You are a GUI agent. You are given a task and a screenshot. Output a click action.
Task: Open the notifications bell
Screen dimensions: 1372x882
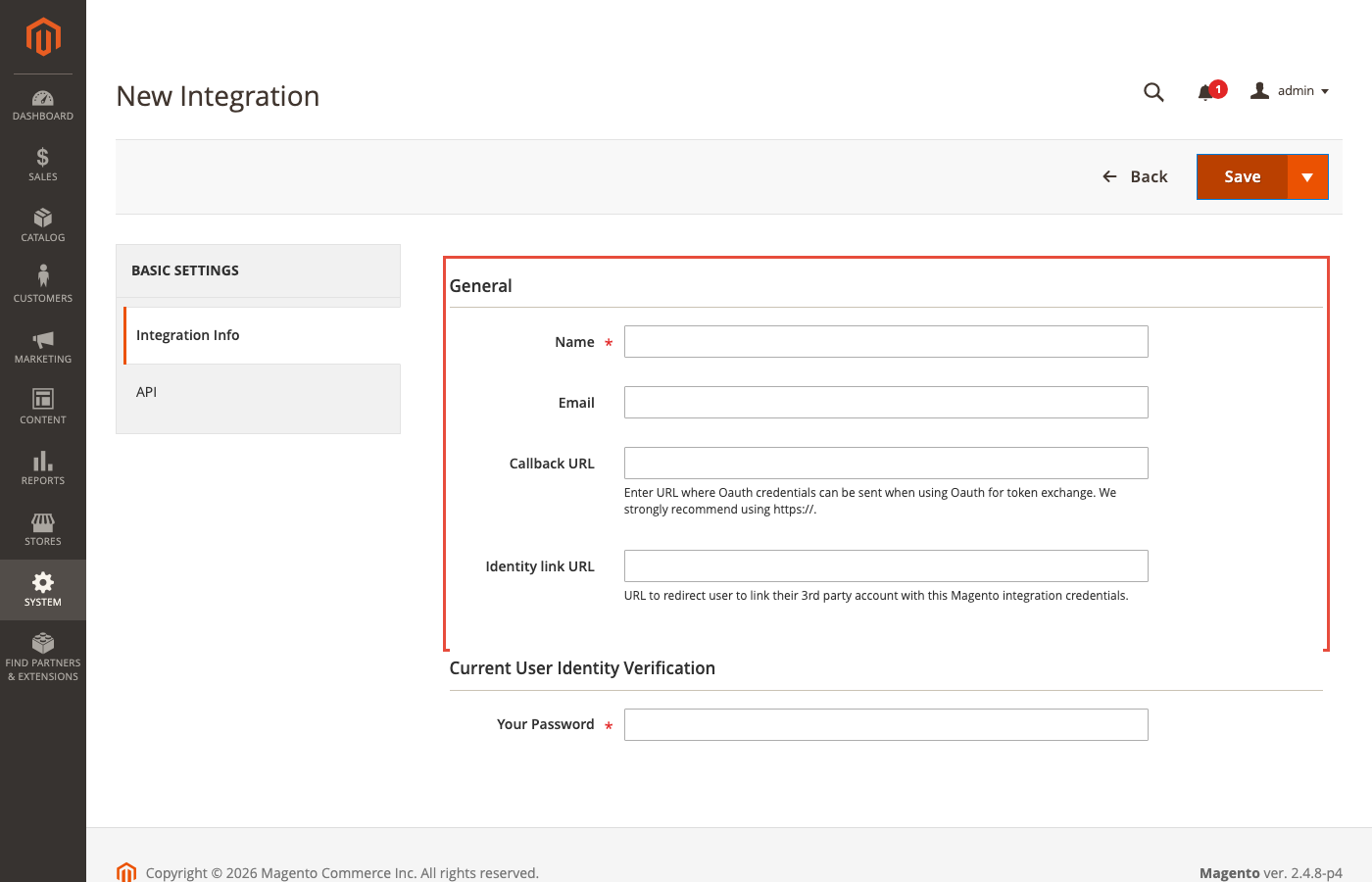pyautogui.click(x=1206, y=91)
